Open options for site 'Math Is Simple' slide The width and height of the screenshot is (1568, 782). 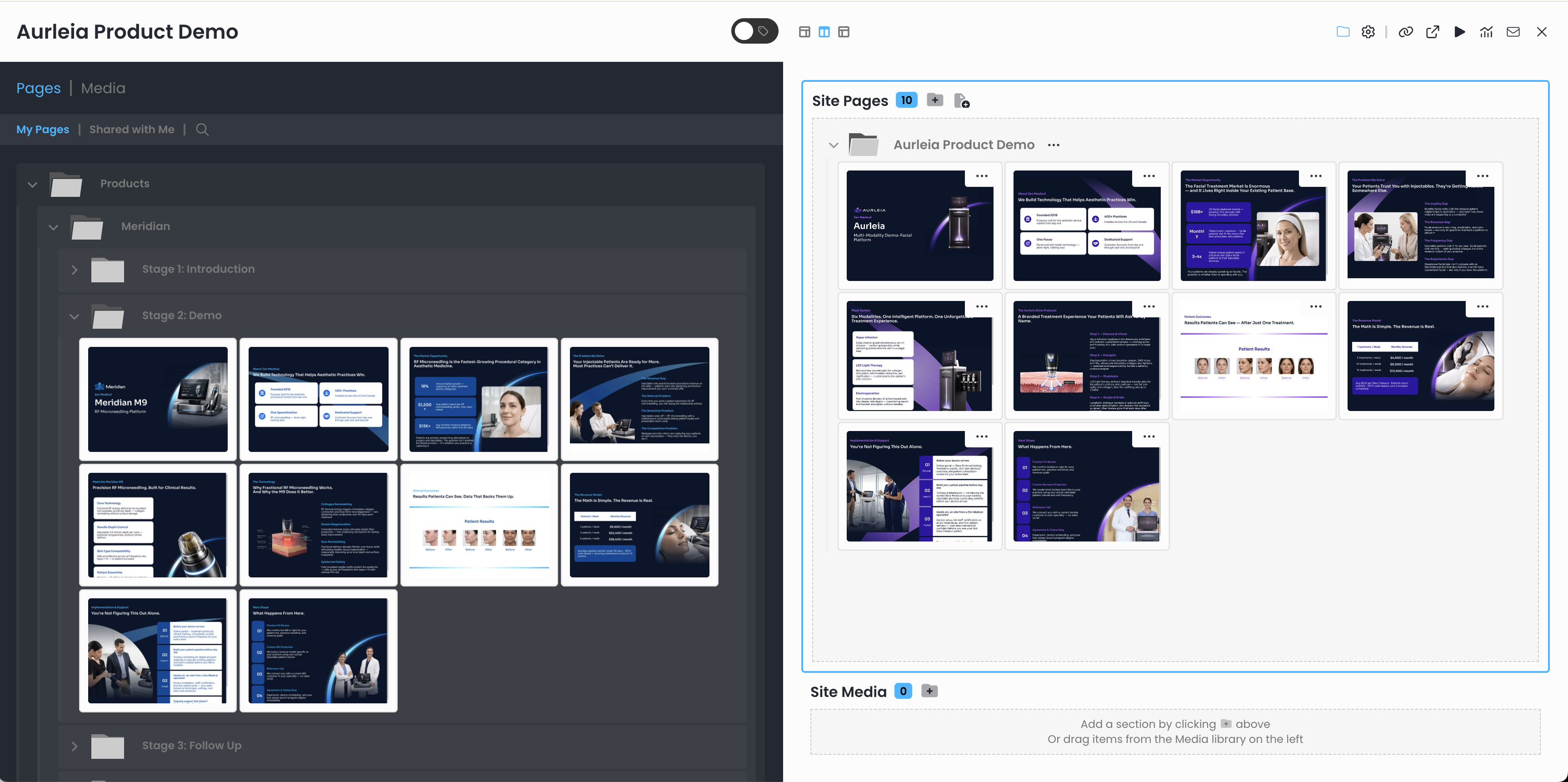click(x=1482, y=306)
